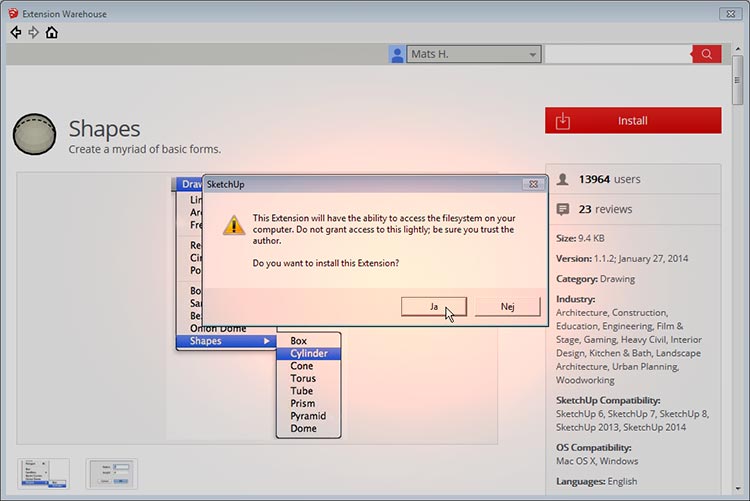This screenshot has height=501, width=750.
Task: Choose Cylinder in the Shapes submenu
Action: (x=309, y=353)
